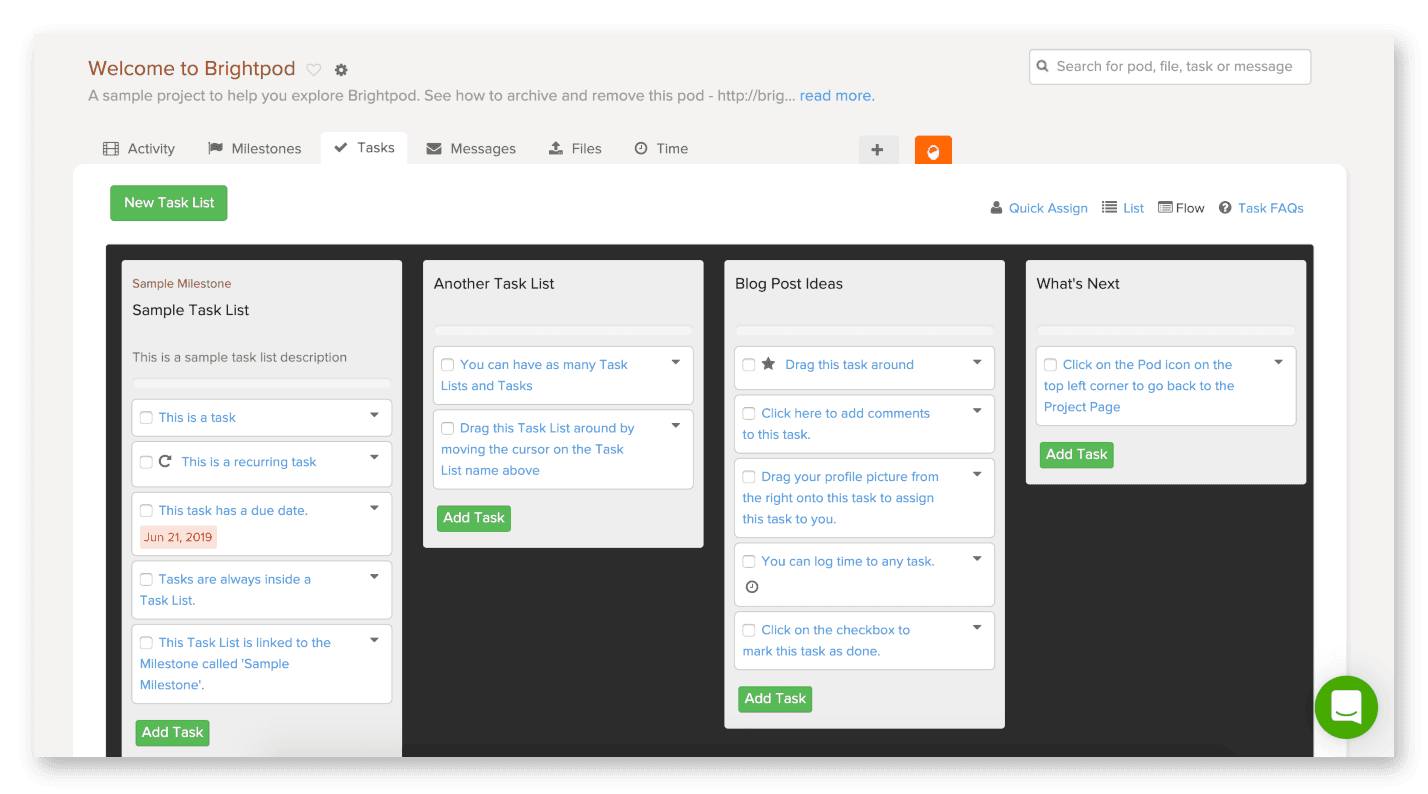
Task: Expand arrow on 'You can log time to any task'
Action: pos(978,559)
